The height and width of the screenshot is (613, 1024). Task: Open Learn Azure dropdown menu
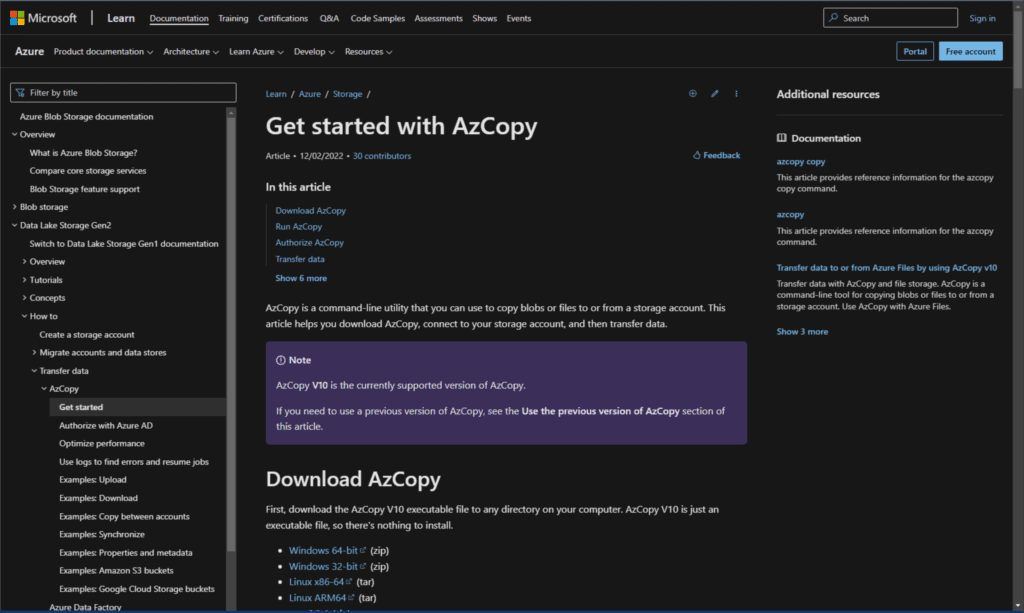(x=256, y=52)
